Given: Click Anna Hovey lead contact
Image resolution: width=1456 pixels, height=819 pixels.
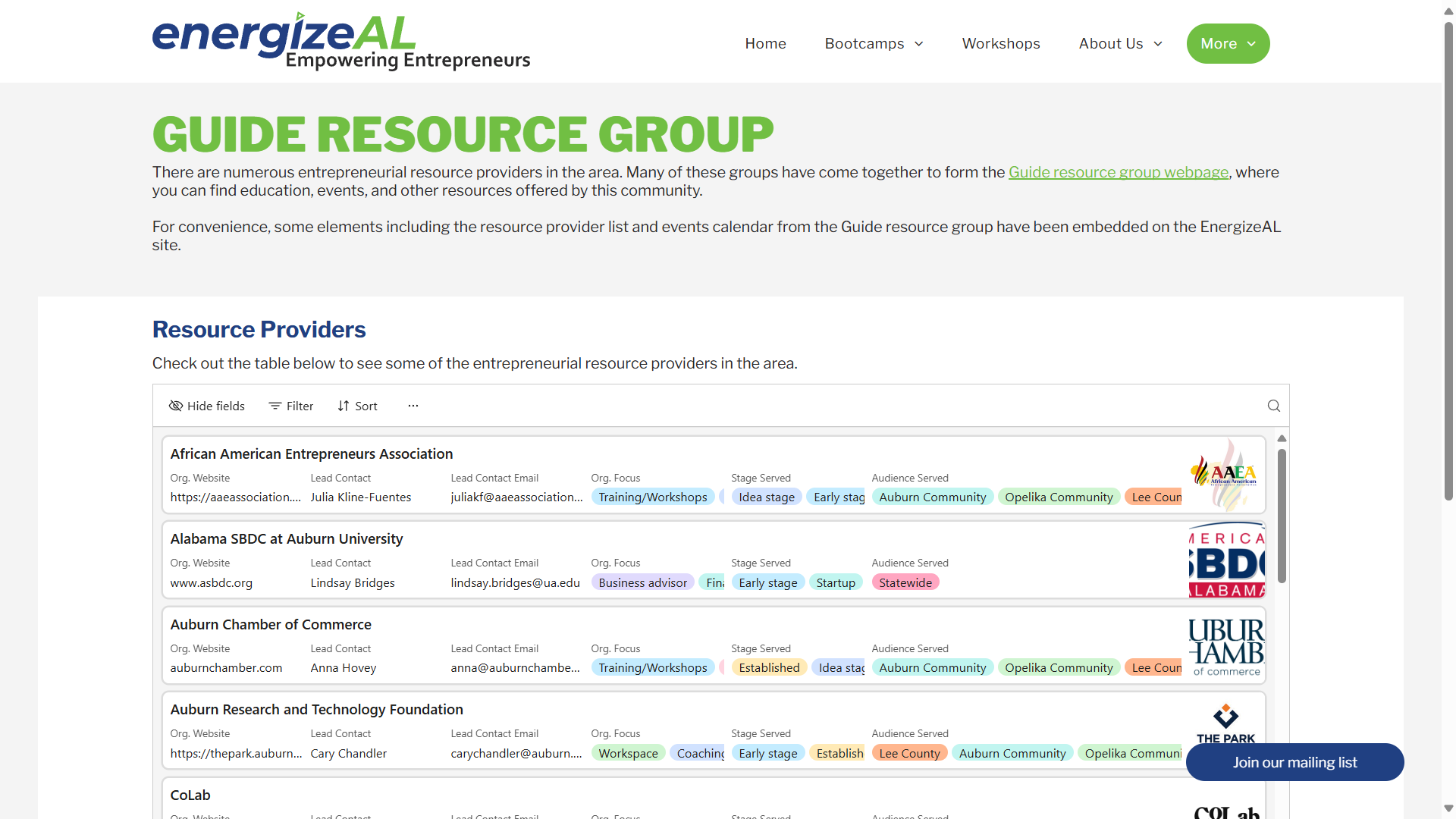Looking at the screenshot, I should [344, 668].
